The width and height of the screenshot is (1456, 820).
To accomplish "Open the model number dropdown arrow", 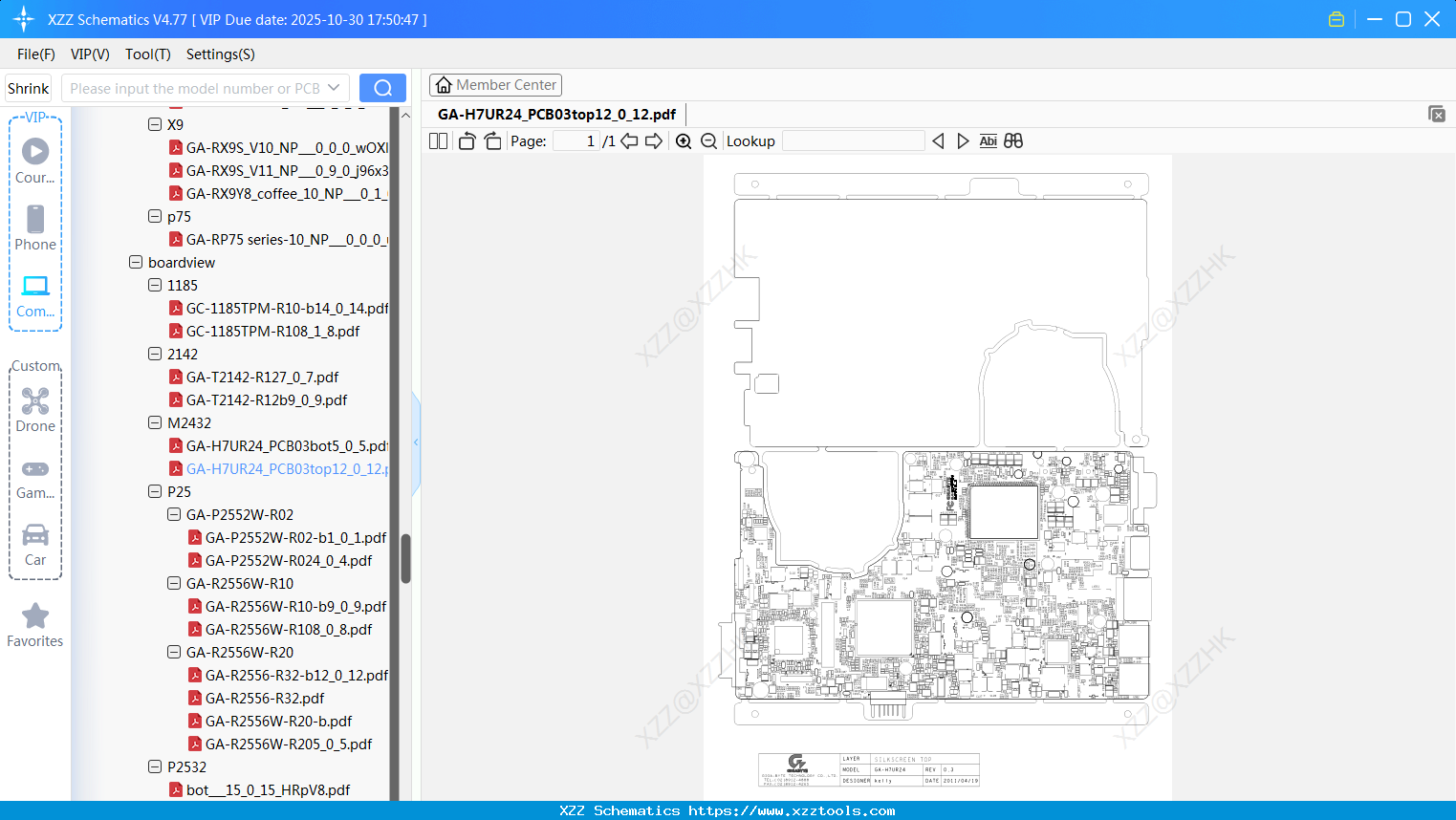I will 334,88.
